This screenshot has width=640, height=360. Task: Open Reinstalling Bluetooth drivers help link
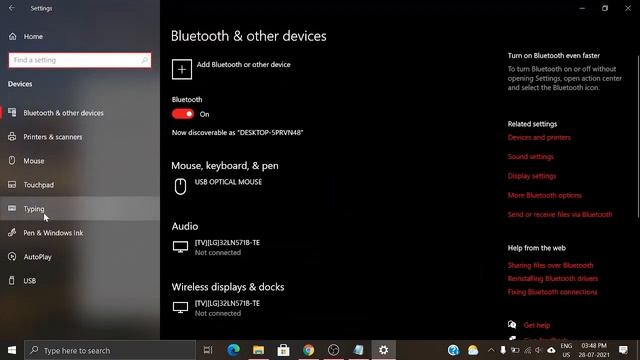[553, 278]
